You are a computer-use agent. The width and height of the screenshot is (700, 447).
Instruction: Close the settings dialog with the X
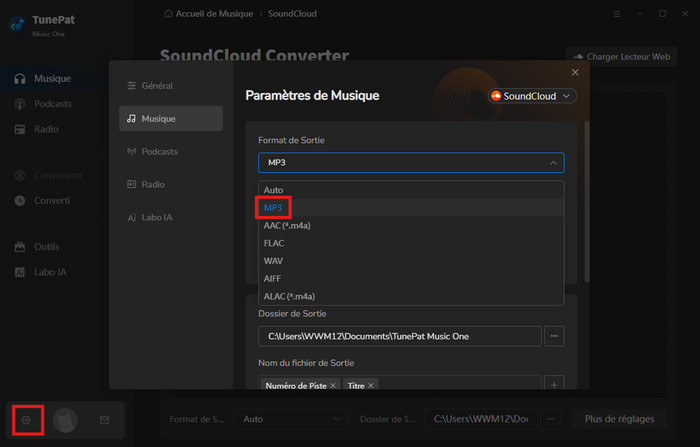point(575,72)
